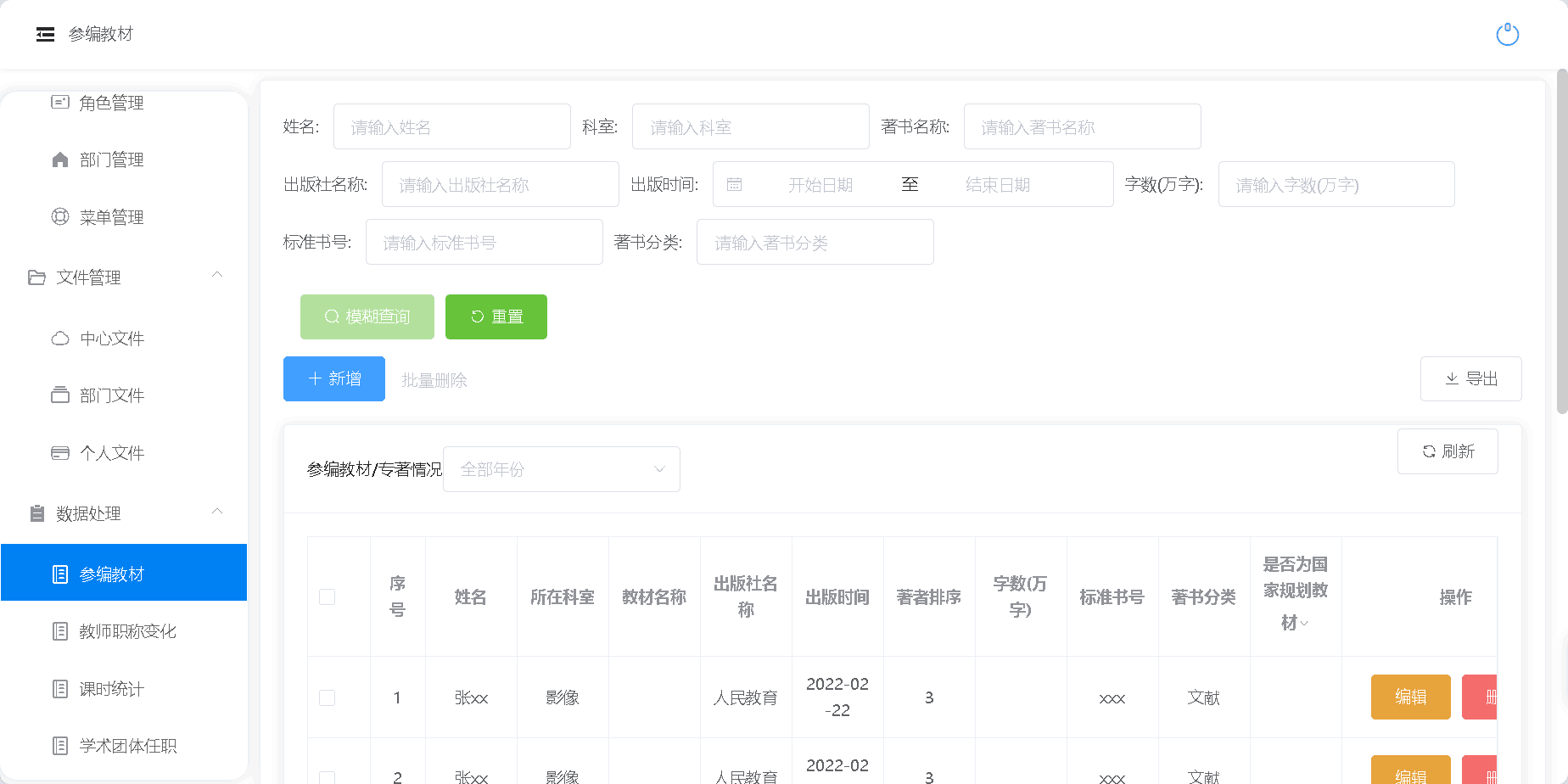
Task: Select the 参编教材 menu item
Action: point(124,573)
